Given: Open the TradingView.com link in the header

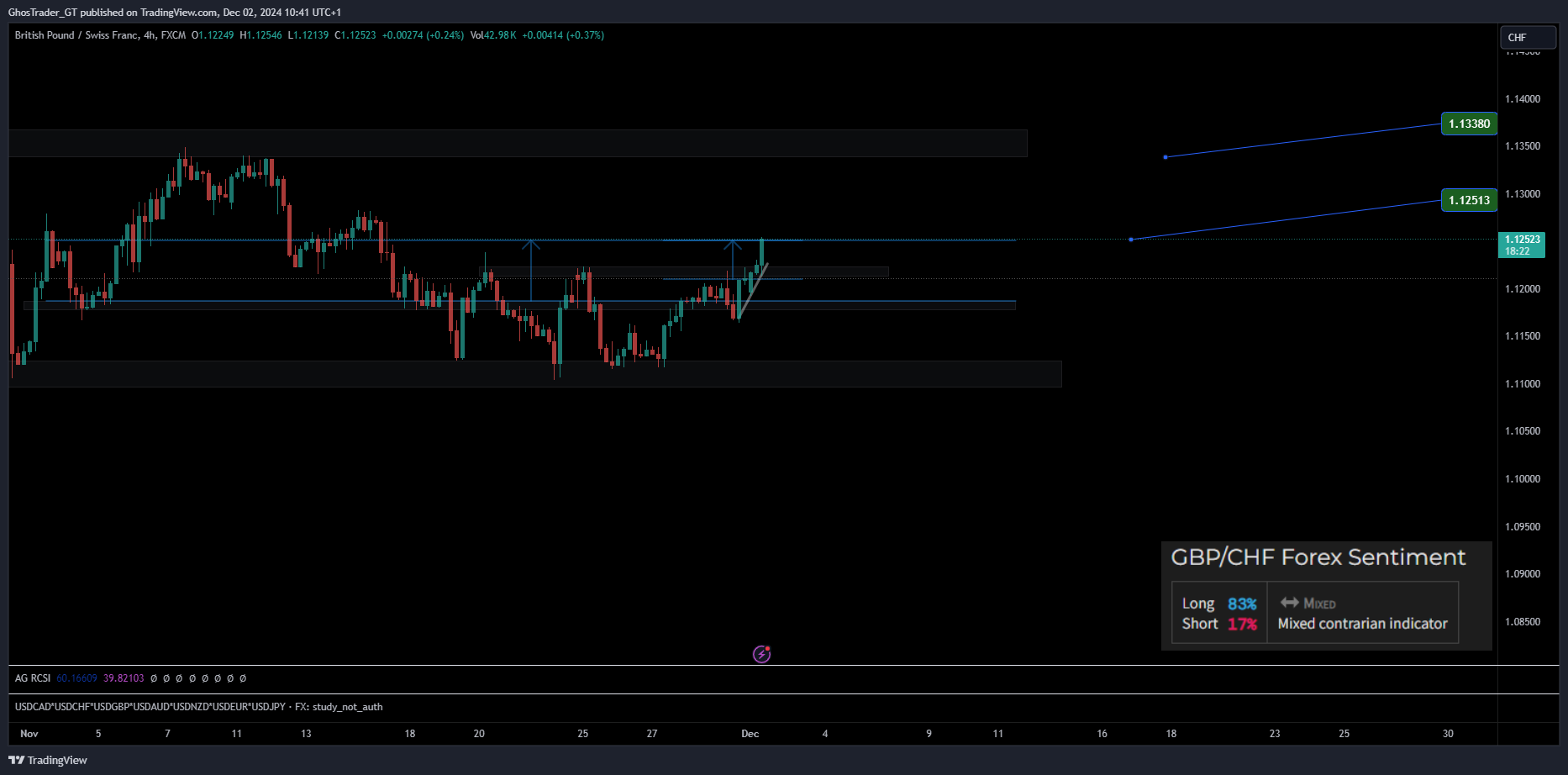Looking at the screenshot, I should [179, 13].
